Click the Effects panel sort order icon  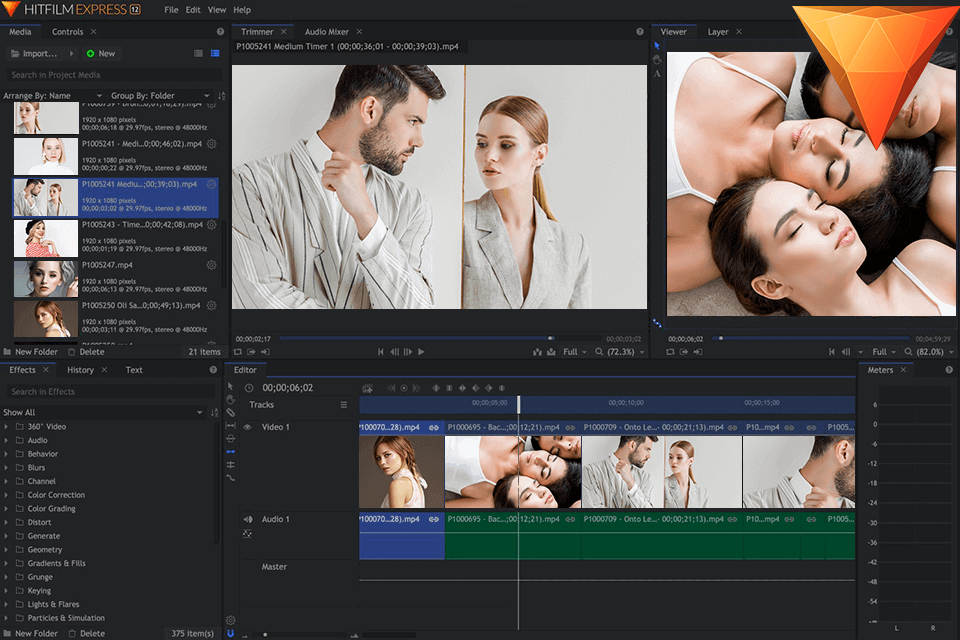214,413
